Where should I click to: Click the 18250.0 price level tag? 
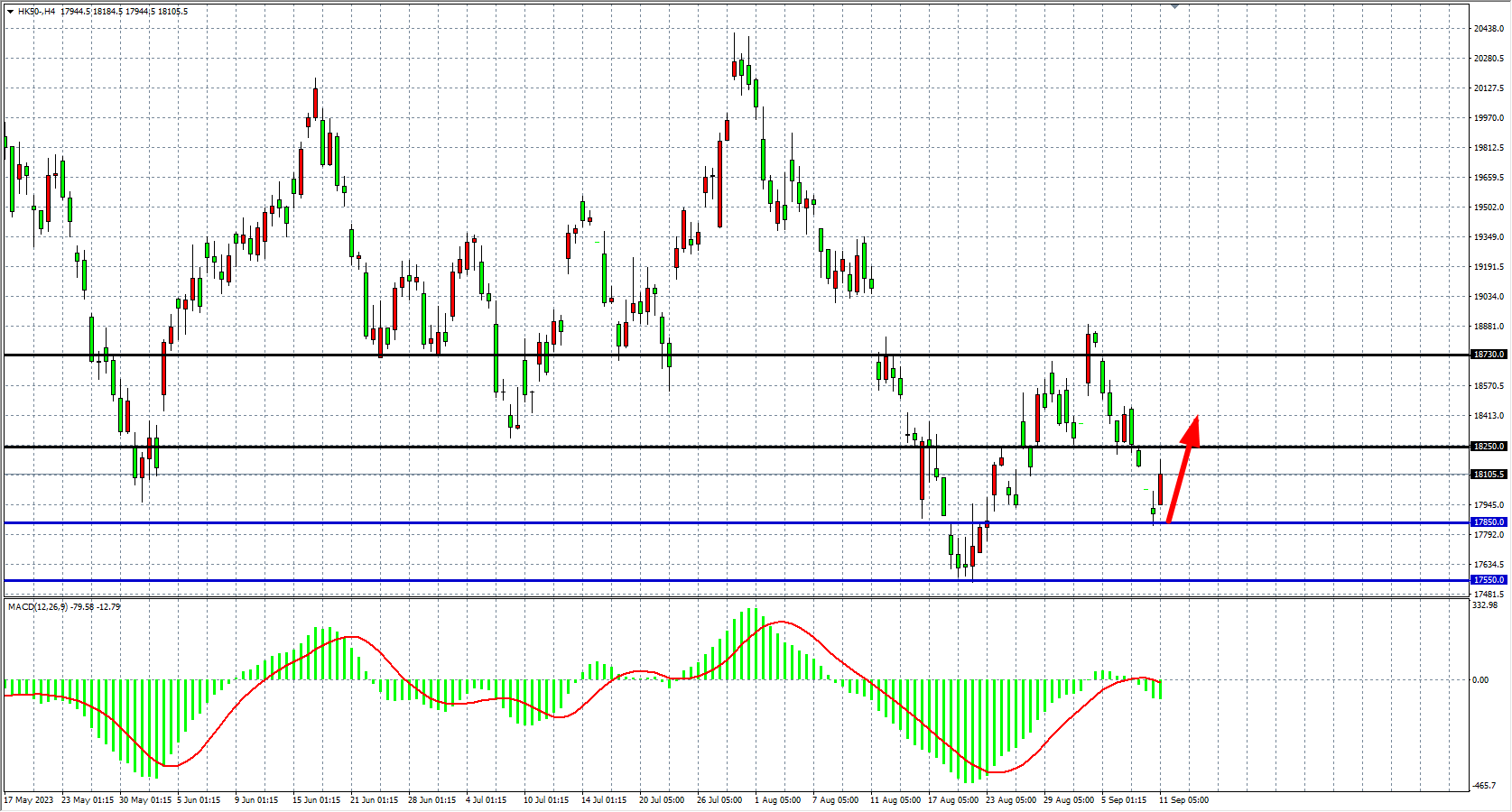click(1489, 447)
